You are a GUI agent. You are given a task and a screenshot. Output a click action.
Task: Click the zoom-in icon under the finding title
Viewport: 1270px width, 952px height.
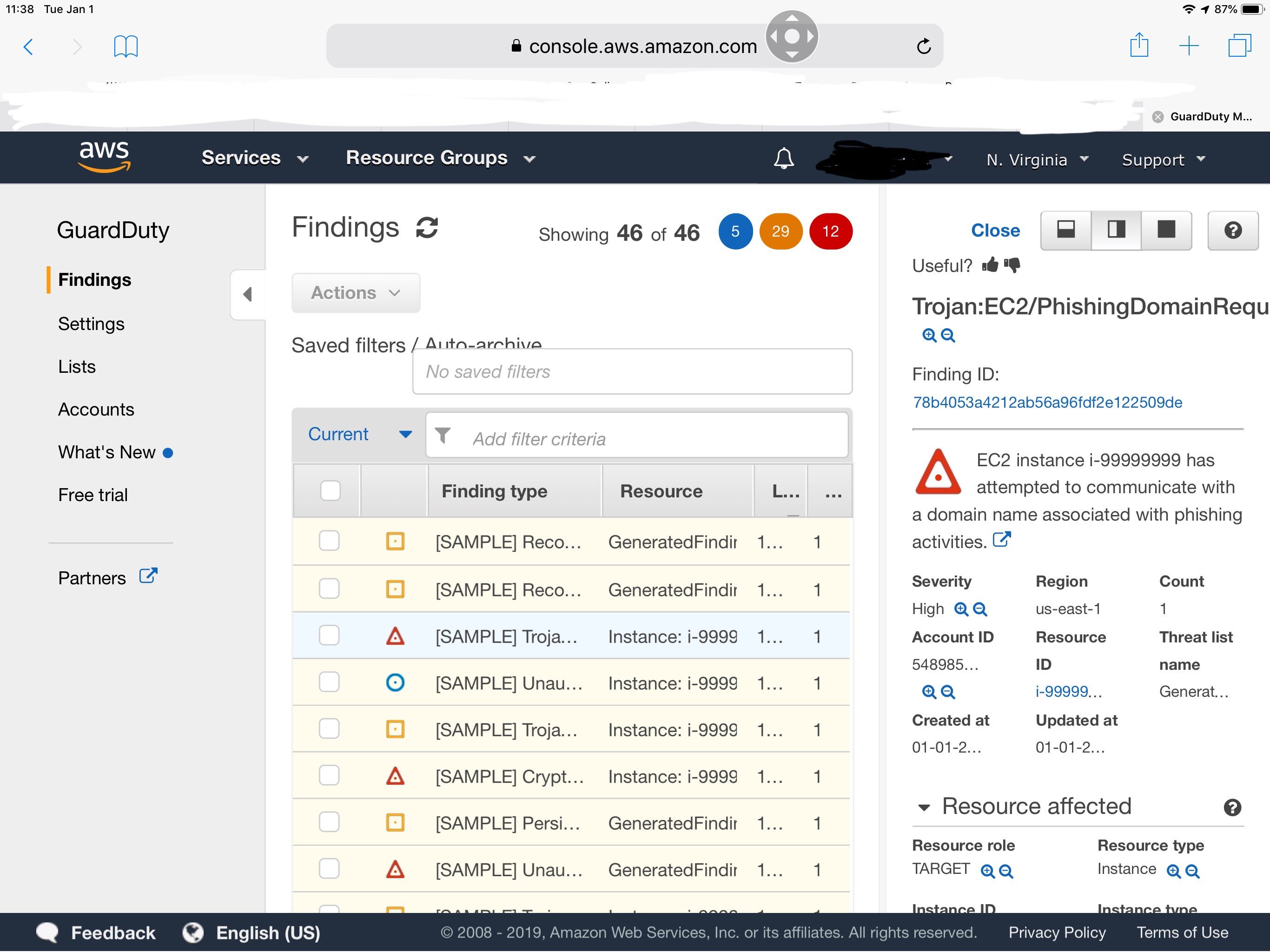(x=930, y=335)
